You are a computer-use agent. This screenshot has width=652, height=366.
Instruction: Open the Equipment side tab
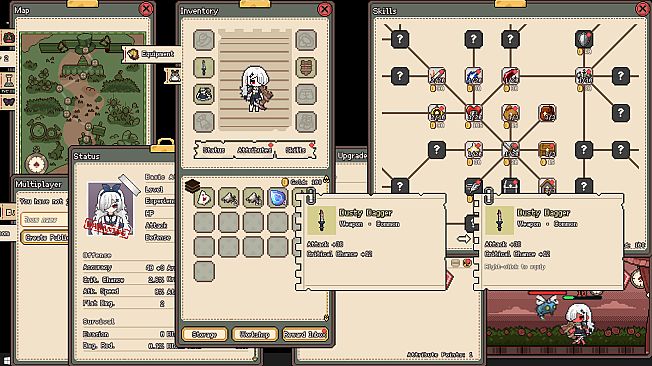151,54
